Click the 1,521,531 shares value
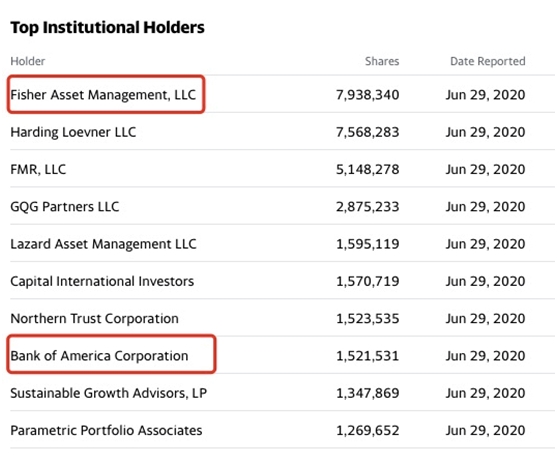 click(x=368, y=356)
